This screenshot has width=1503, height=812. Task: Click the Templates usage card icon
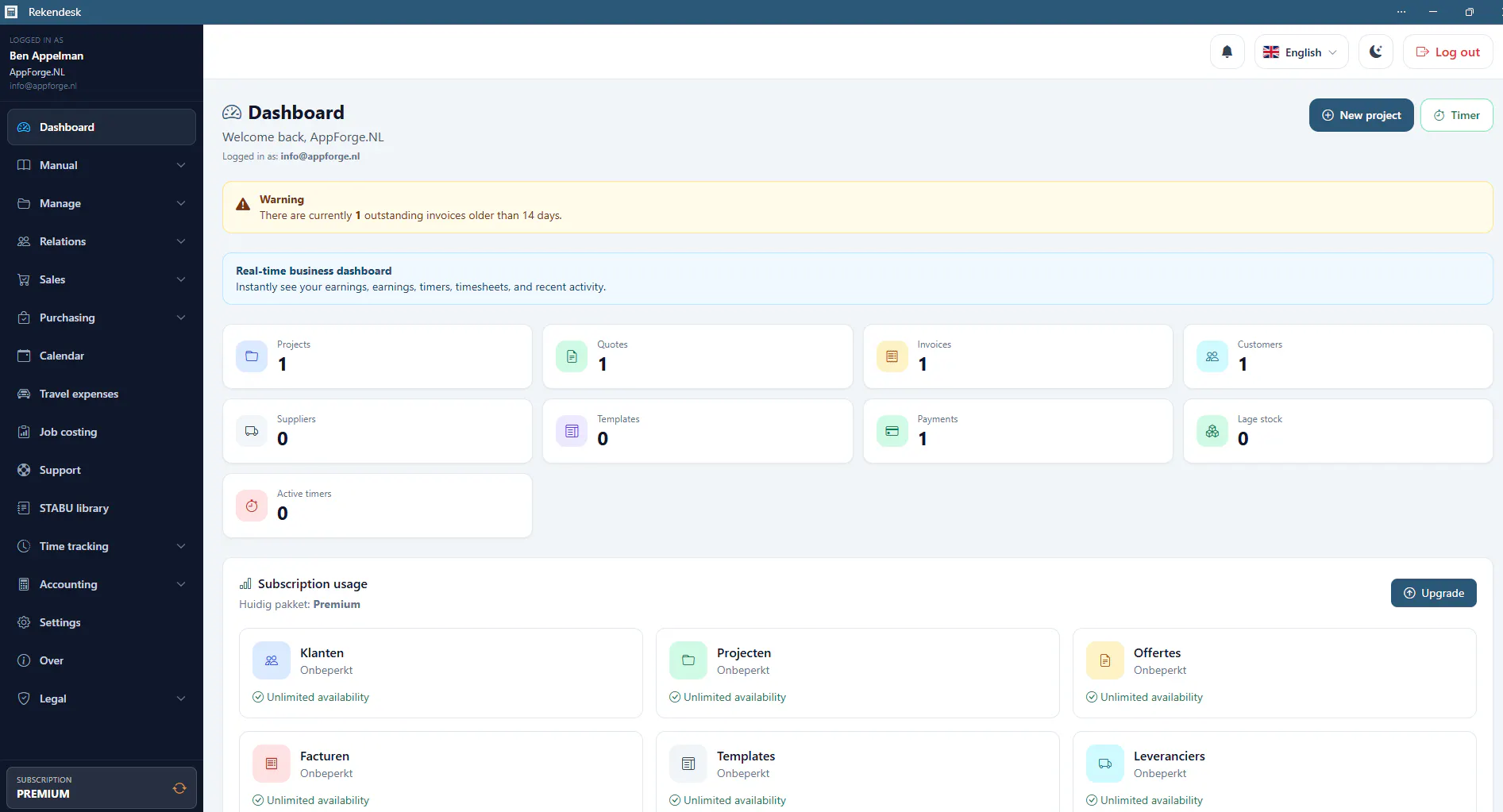click(x=688, y=764)
